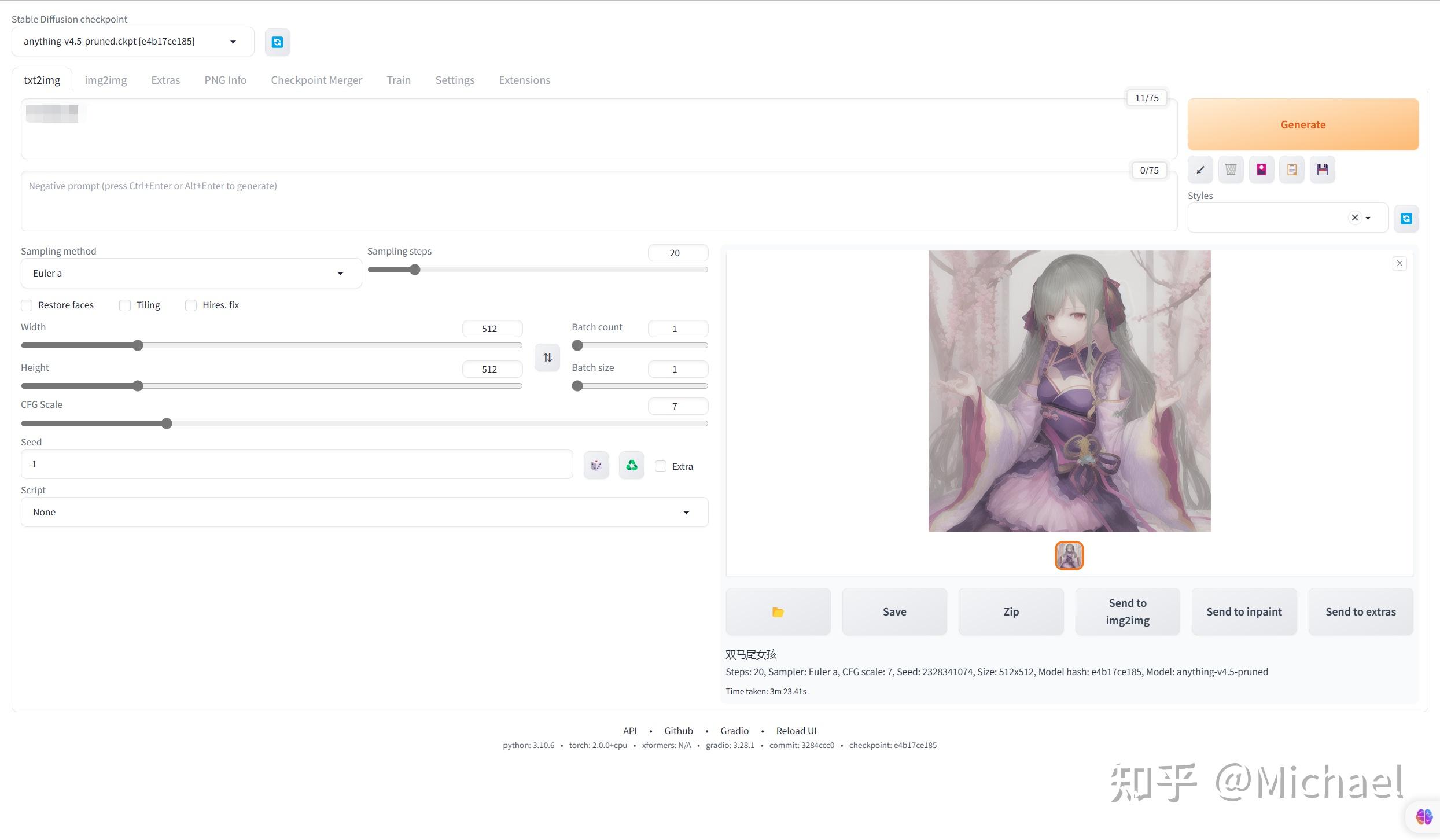The width and height of the screenshot is (1440, 840).
Task: Select the generated image thumbnail
Action: pos(1069,555)
